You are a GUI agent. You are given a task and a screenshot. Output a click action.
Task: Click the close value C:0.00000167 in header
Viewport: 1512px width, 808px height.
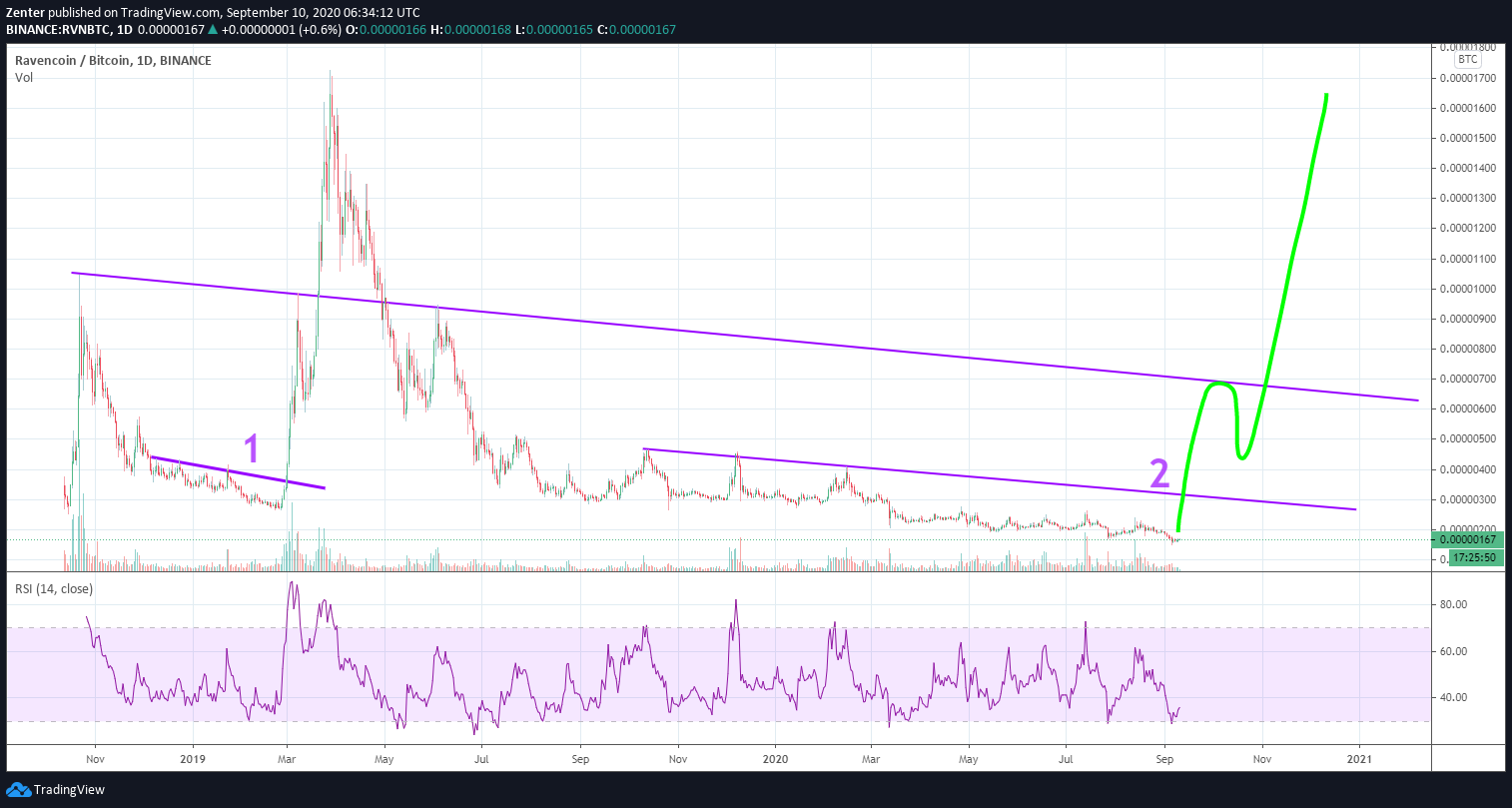[636, 30]
